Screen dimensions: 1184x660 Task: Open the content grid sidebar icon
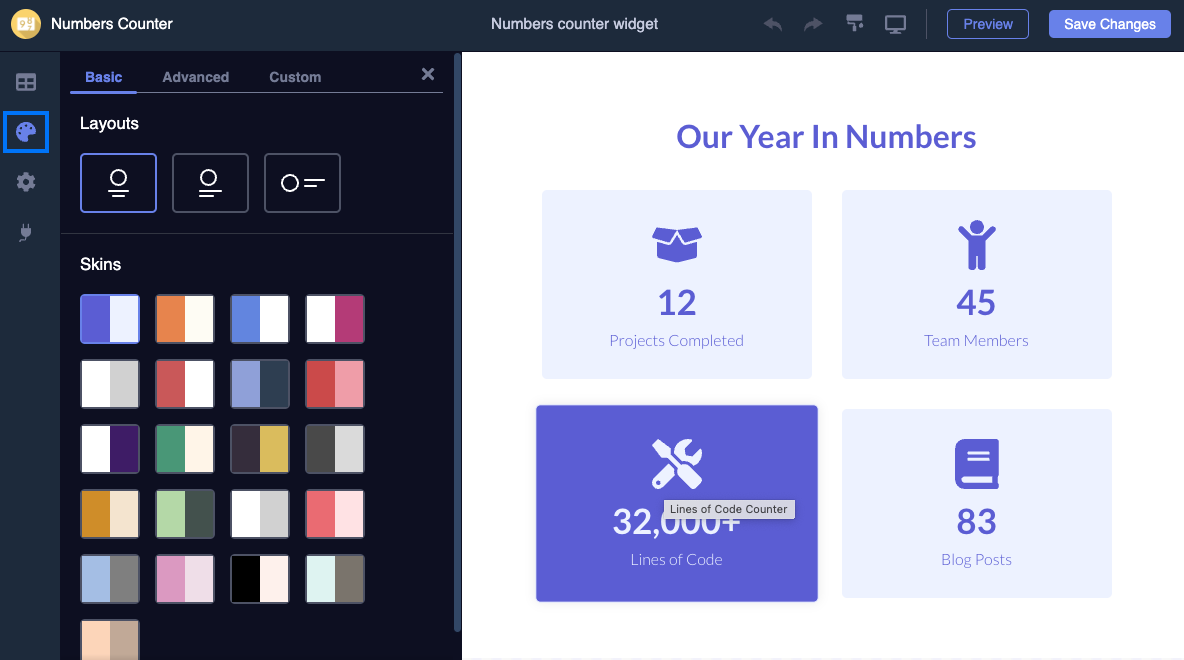[x=26, y=82]
